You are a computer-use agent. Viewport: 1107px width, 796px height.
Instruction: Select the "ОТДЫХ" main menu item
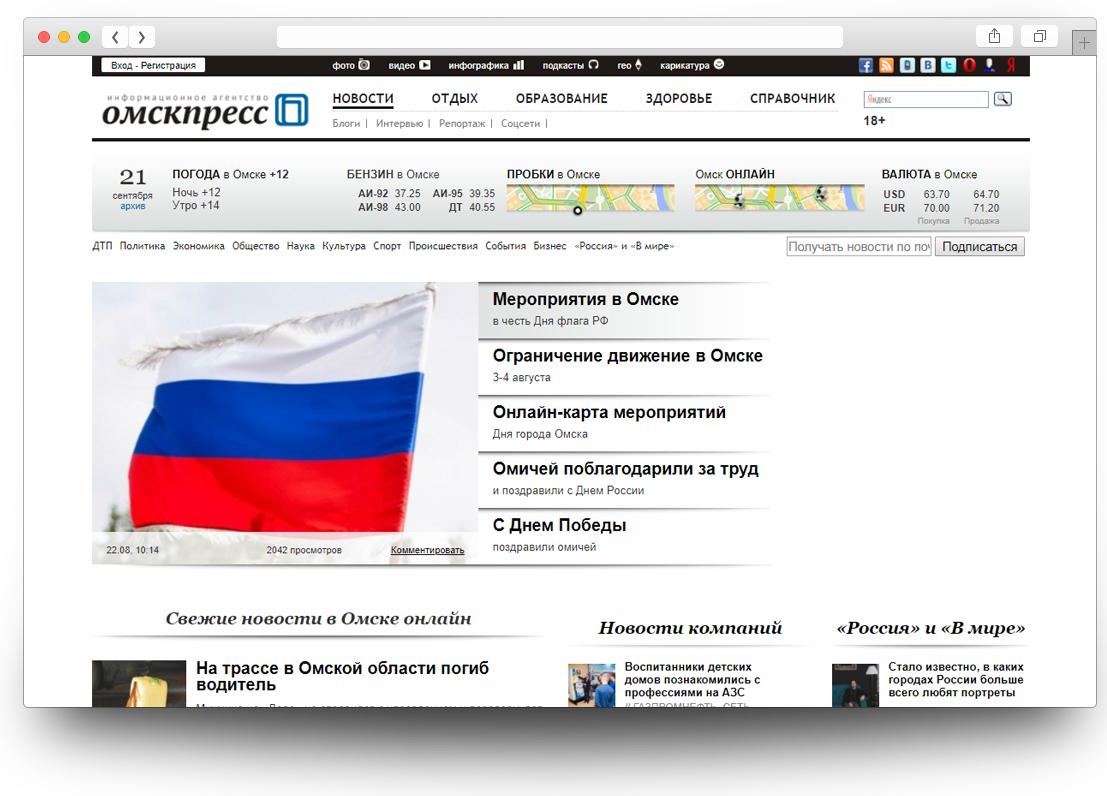point(455,99)
